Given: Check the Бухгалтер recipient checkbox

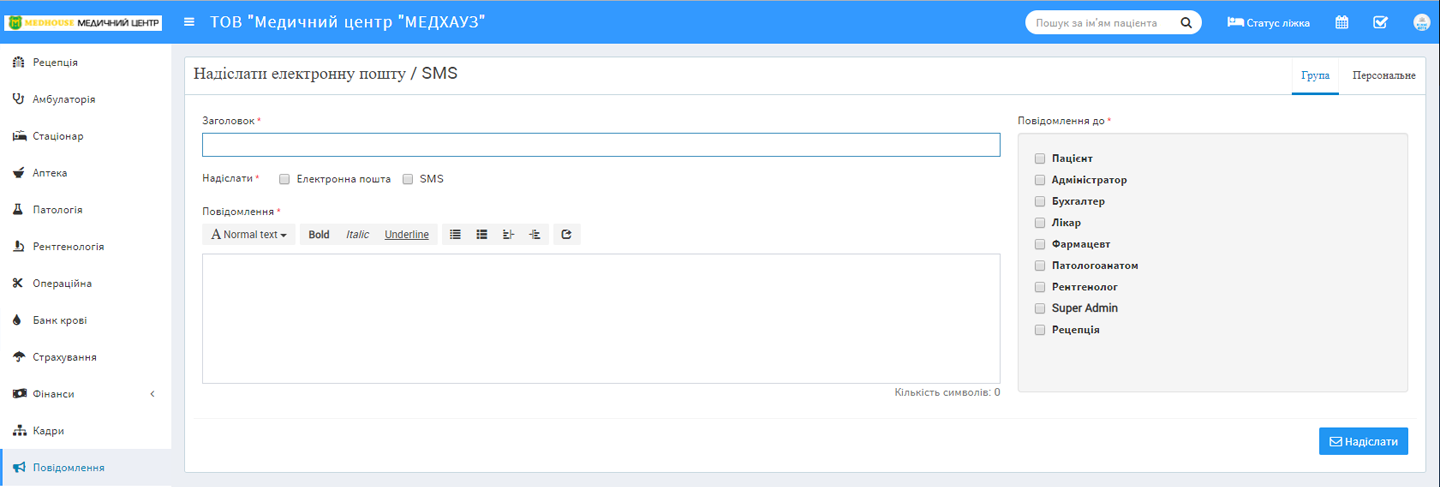Looking at the screenshot, I should coord(1040,201).
